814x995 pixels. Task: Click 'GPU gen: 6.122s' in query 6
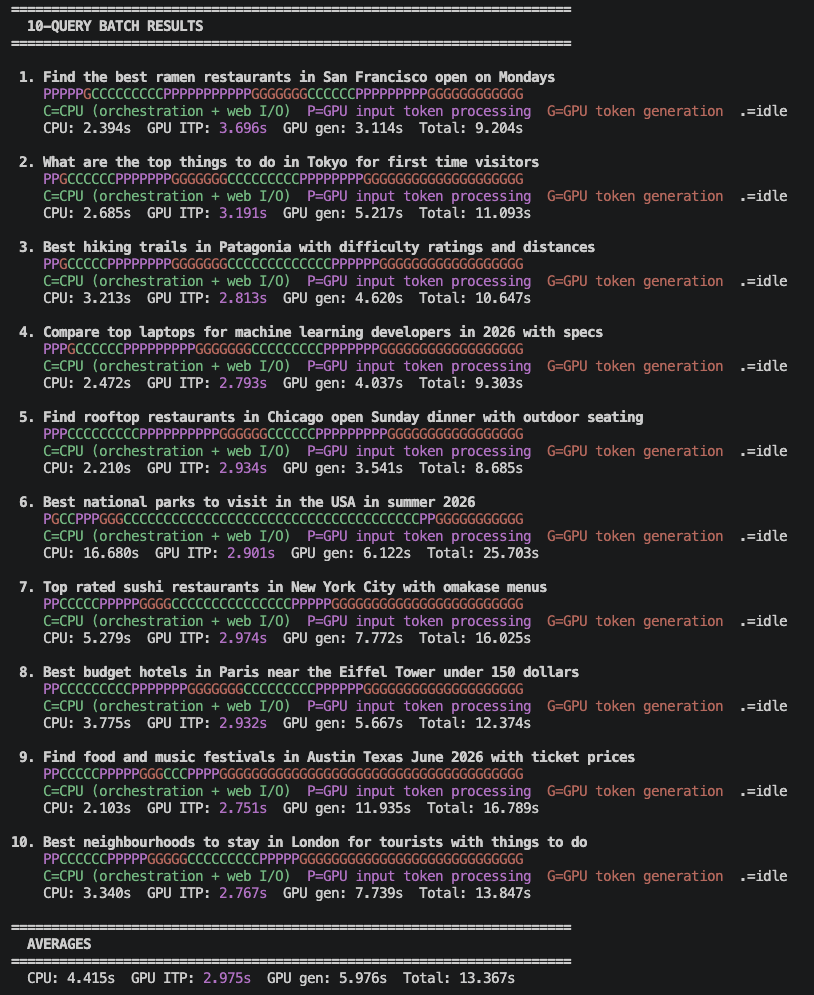(x=350, y=553)
